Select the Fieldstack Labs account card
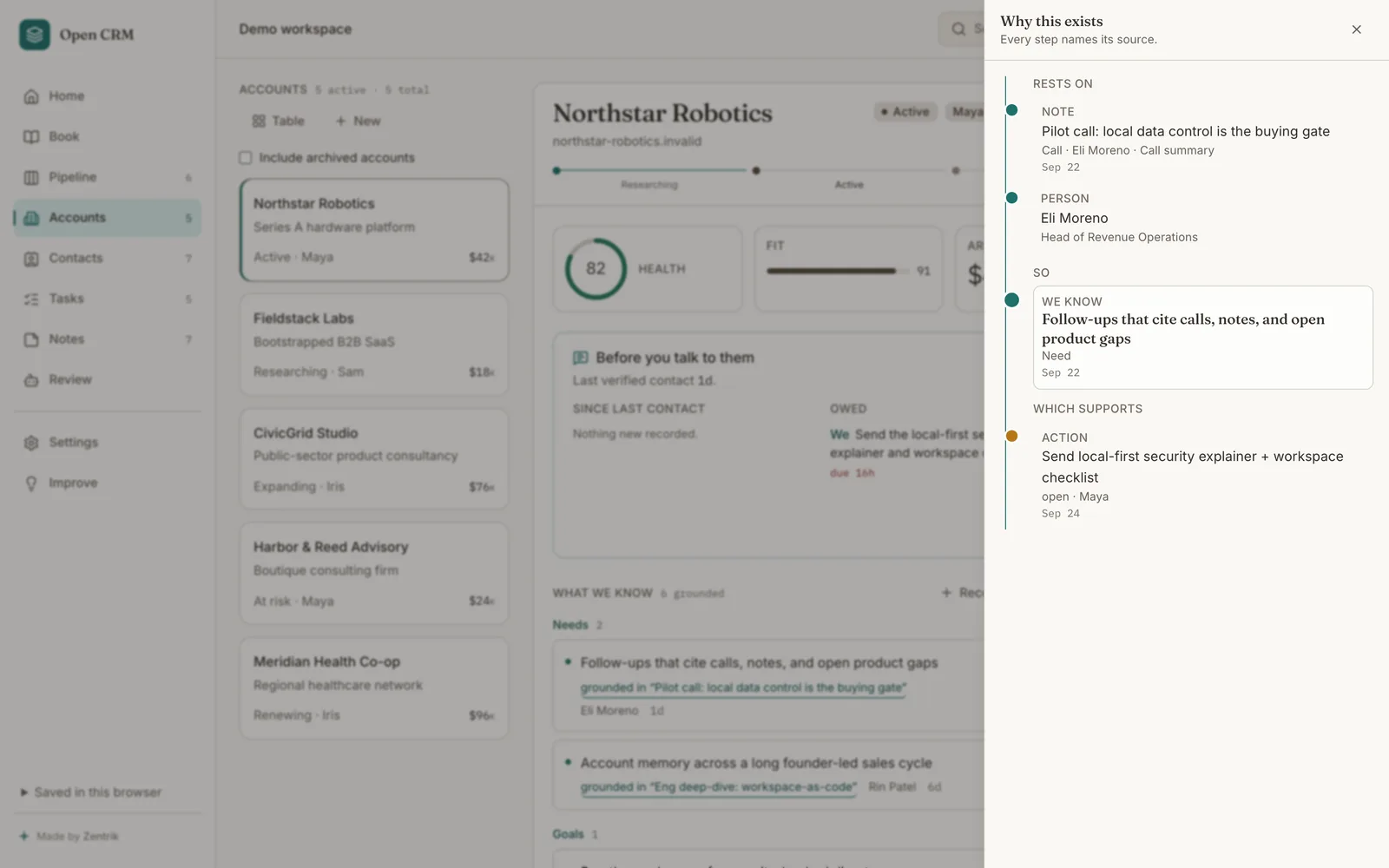The width and height of the screenshot is (1389, 868). 374,345
